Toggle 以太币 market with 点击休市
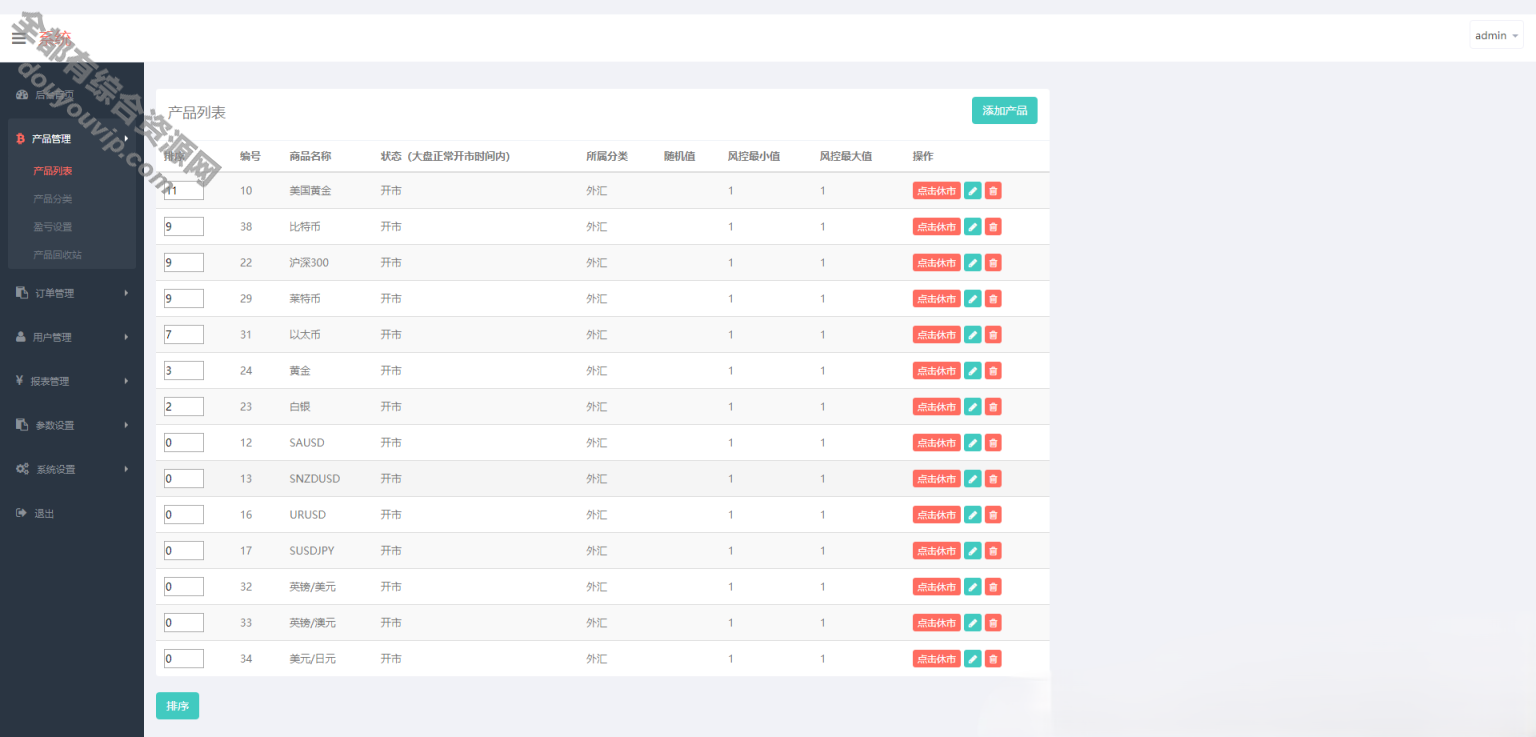Viewport: 1536px width, 737px height. pos(936,335)
